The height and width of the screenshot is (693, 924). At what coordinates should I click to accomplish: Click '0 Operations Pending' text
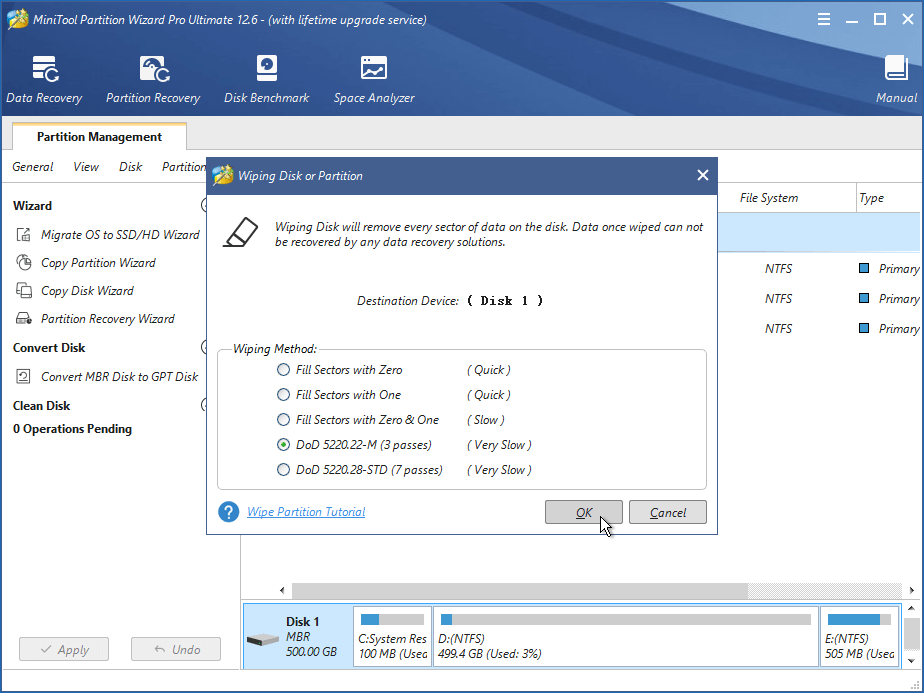[x=72, y=429]
